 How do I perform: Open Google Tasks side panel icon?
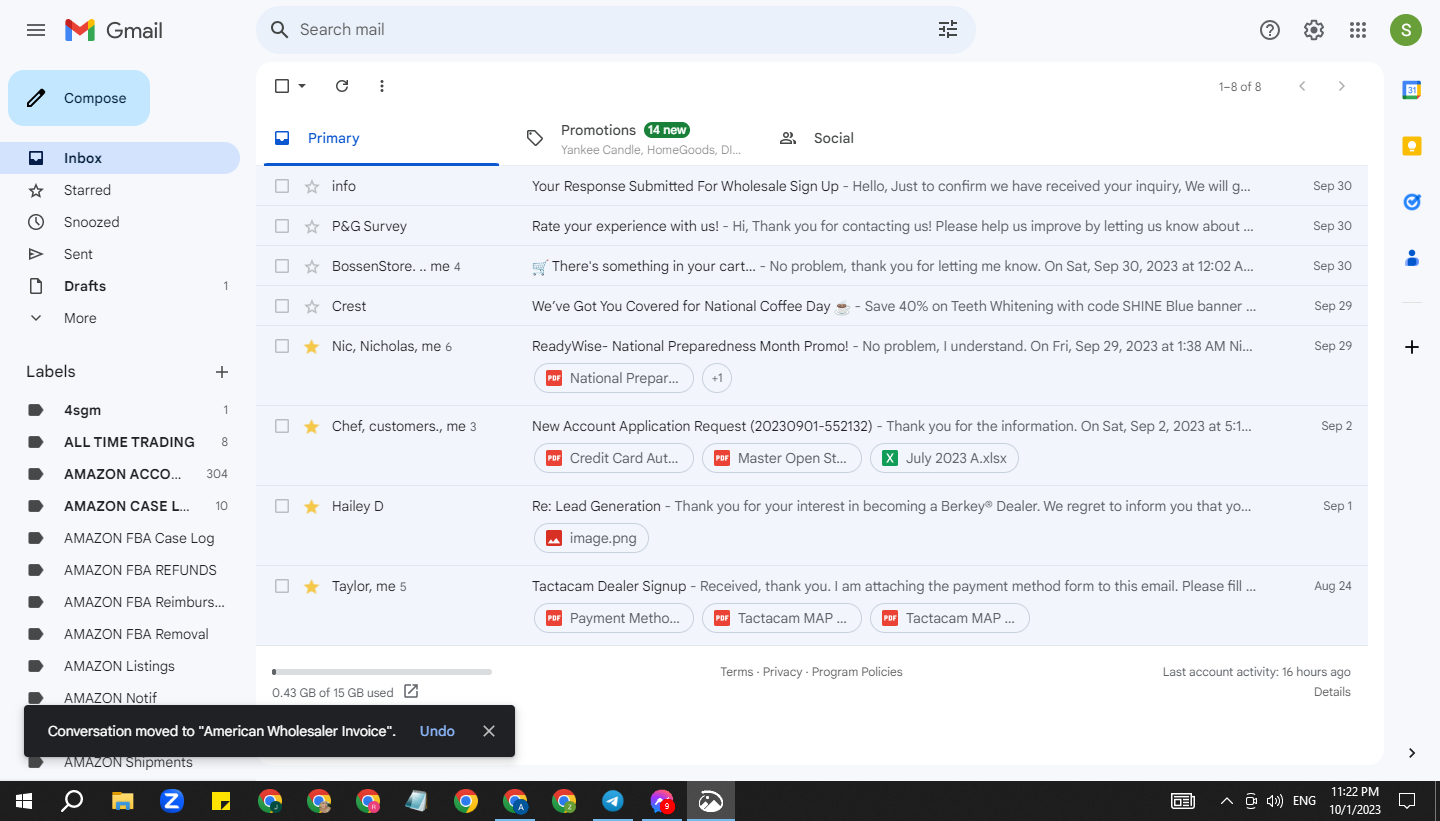(1412, 202)
